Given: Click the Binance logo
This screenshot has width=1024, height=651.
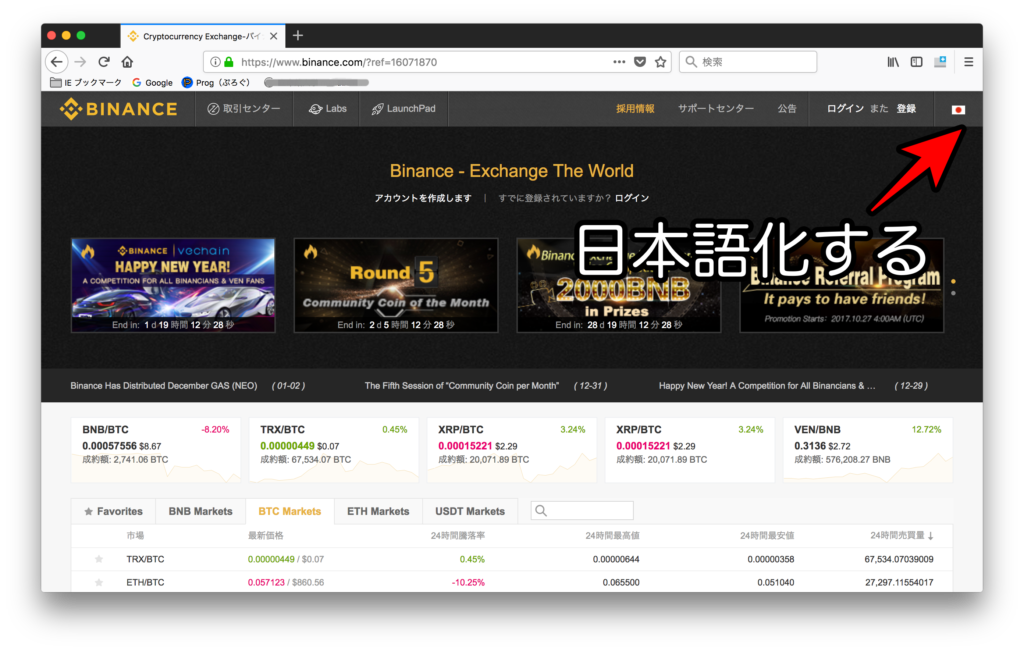Looking at the screenshot, I should [119, 109].
